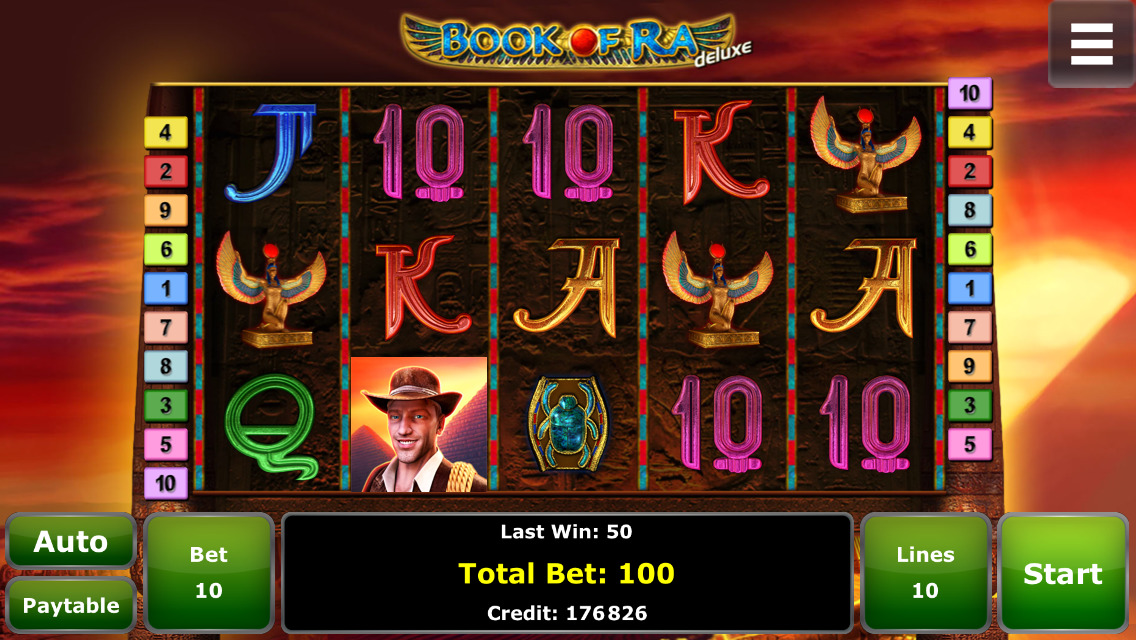
Task: Click the blue J symbol
Action: (x=272, y=152)
